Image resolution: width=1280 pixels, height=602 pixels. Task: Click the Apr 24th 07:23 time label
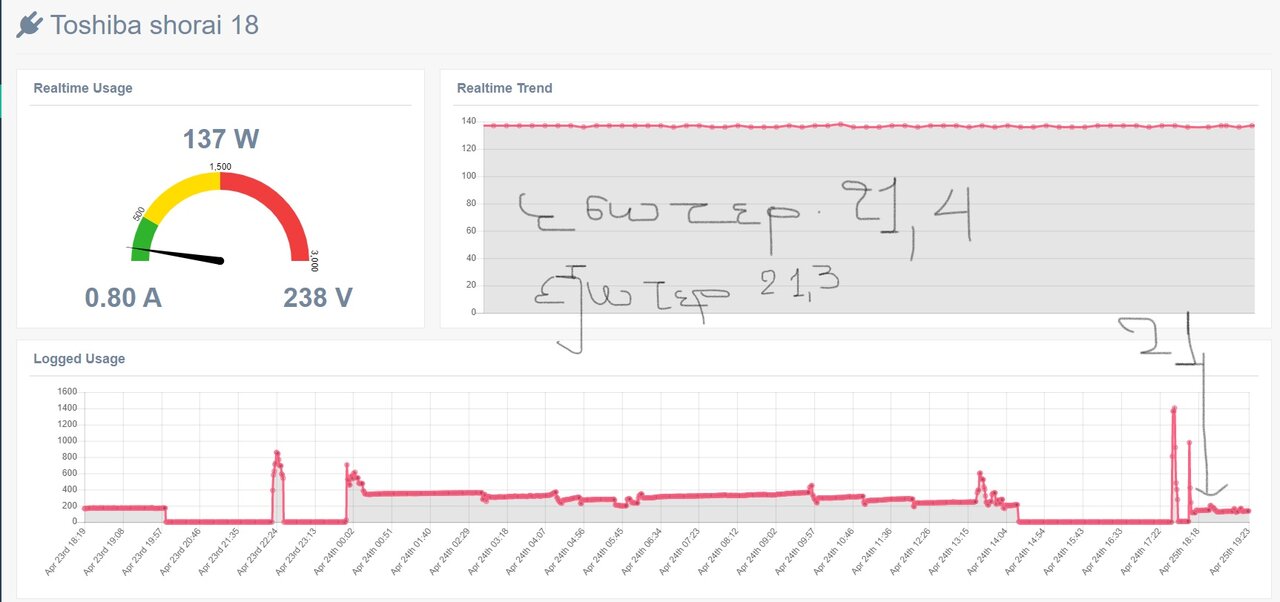pos(680,551)
